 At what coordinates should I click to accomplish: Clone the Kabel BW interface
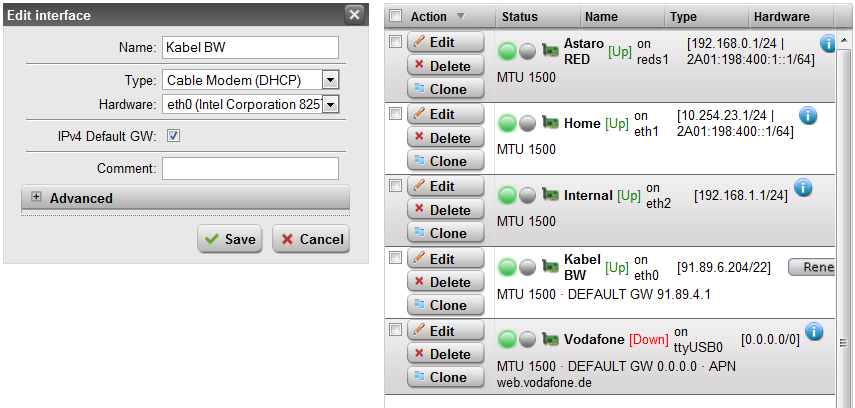tap(445, 305)
